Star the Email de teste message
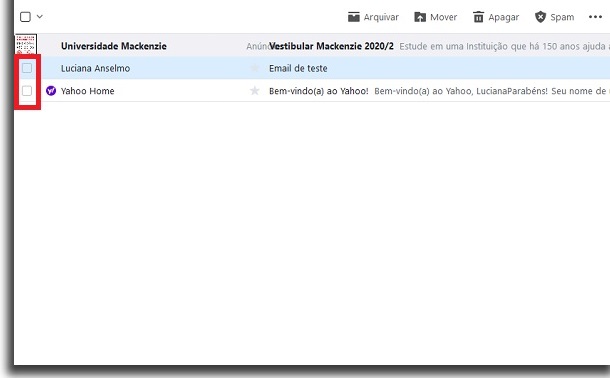This screenshot has width=610, height=378. click(x=254, y=68)
